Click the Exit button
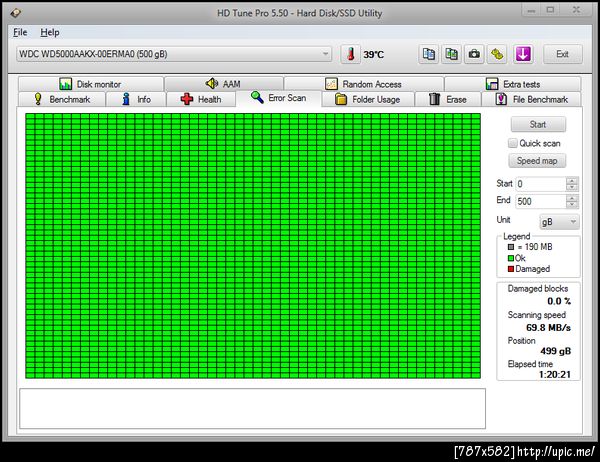Viewport: 600px width, 462px height. (x=562, y=54)
